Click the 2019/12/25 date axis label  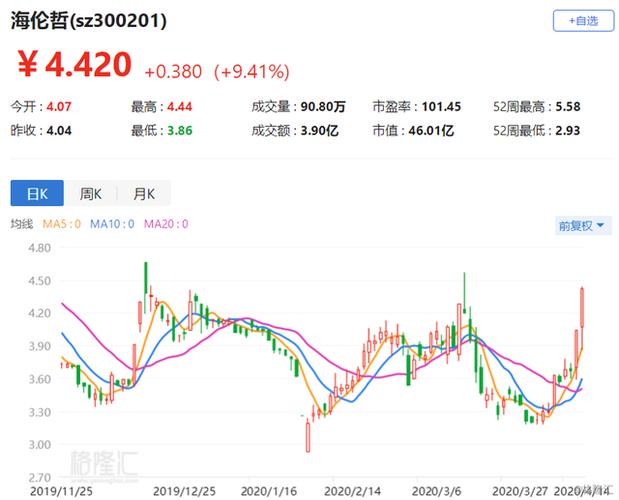pyautogui.click(x=184, y=491)
